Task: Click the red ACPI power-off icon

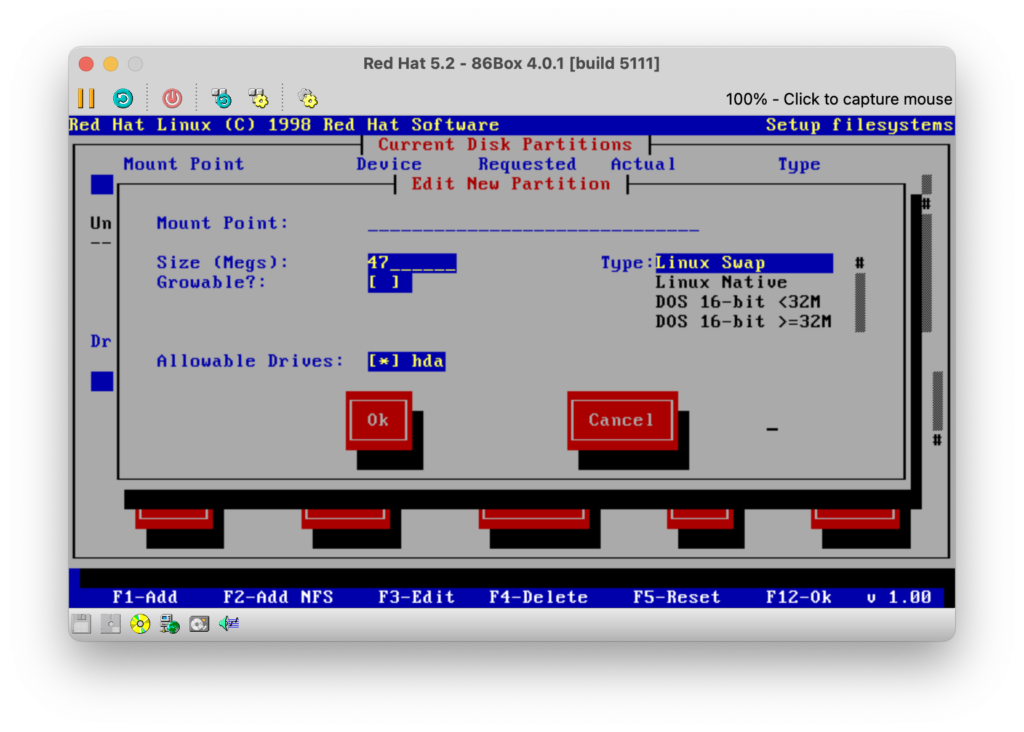Action: pyautogui.click(x=172, y=99)
